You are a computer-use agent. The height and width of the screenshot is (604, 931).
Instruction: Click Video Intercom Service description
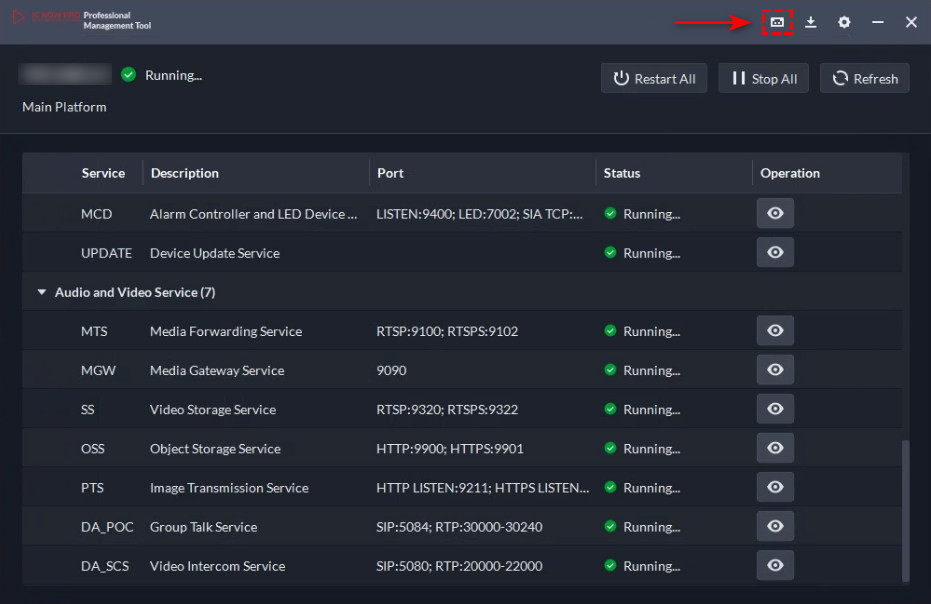(x=217, y=567)
